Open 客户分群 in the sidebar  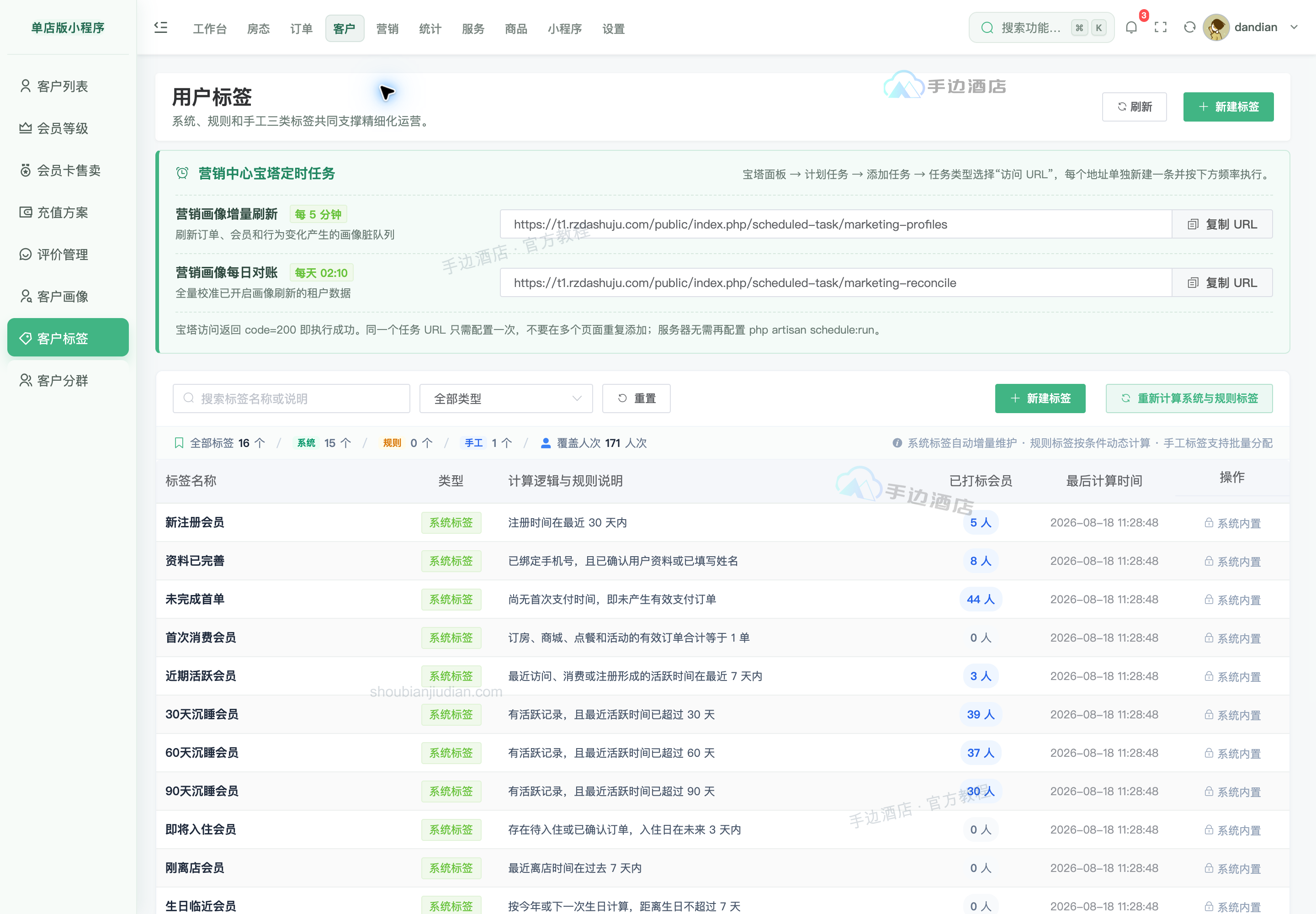click(x=68, y=381)
